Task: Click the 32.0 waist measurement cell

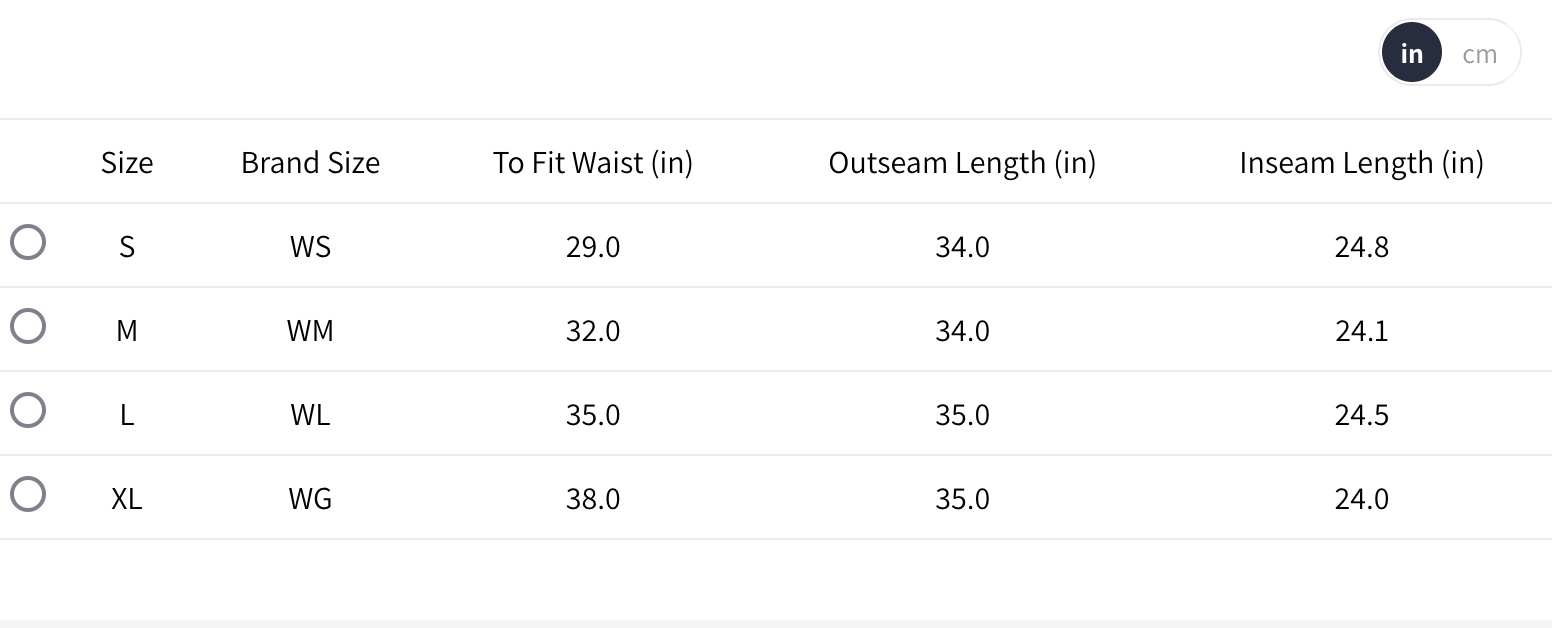Action: click(x=592, y=330)
